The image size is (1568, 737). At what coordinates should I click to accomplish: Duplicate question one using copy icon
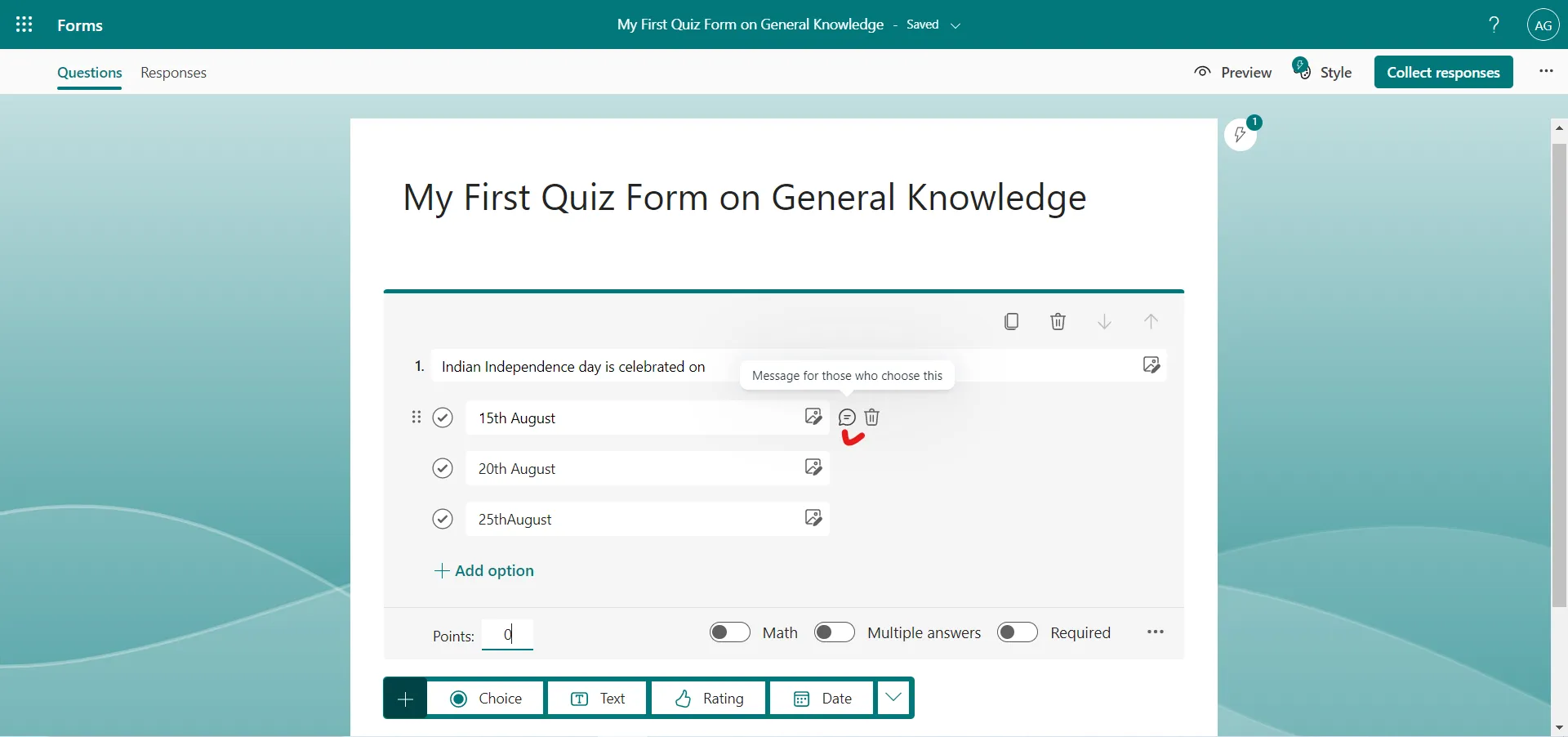click(x=1011, y=321)
